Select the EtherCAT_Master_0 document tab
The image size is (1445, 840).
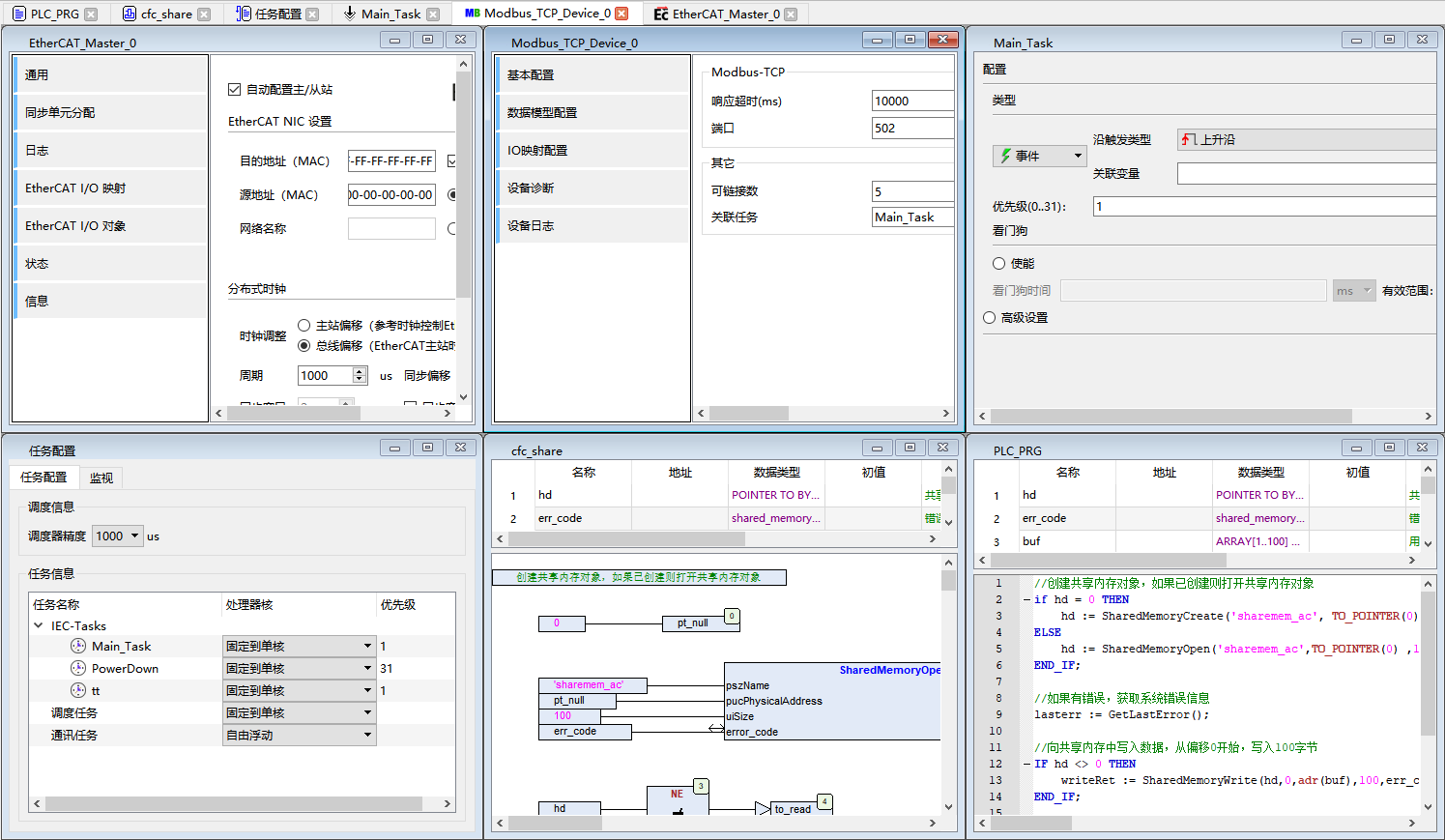[x=726, y=14]
